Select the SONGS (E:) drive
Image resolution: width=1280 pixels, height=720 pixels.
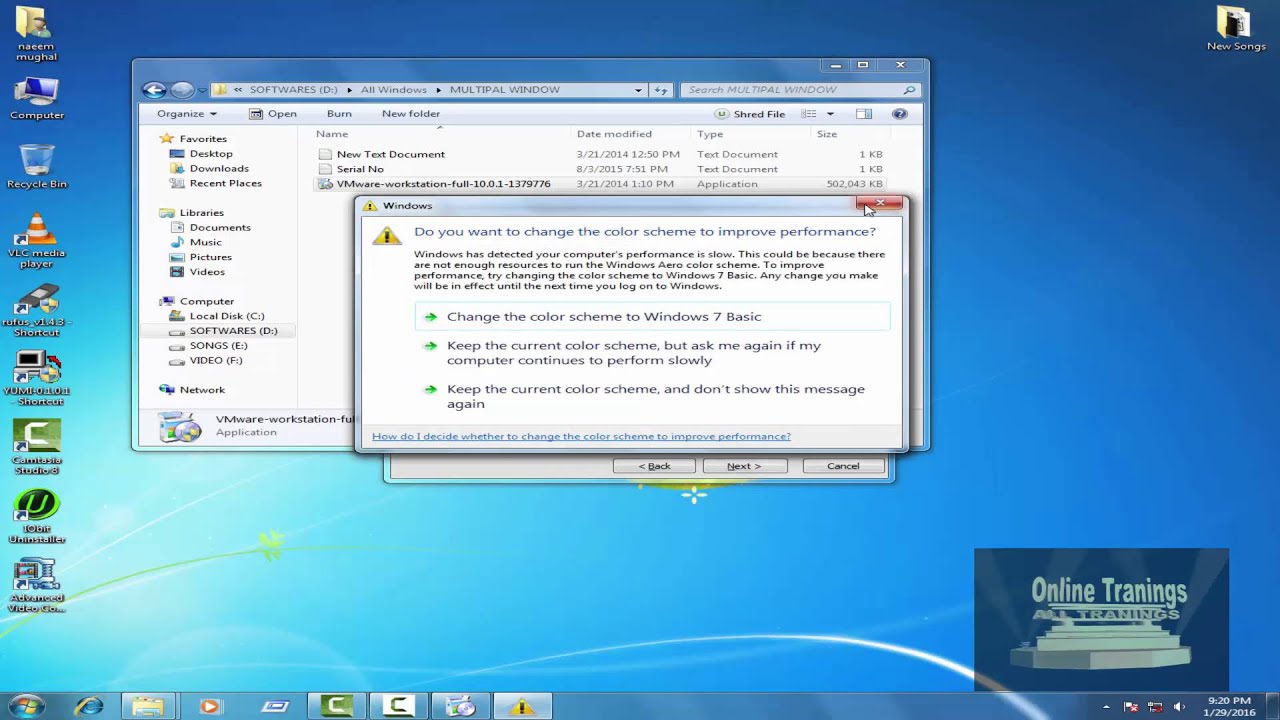coord(218,346)
